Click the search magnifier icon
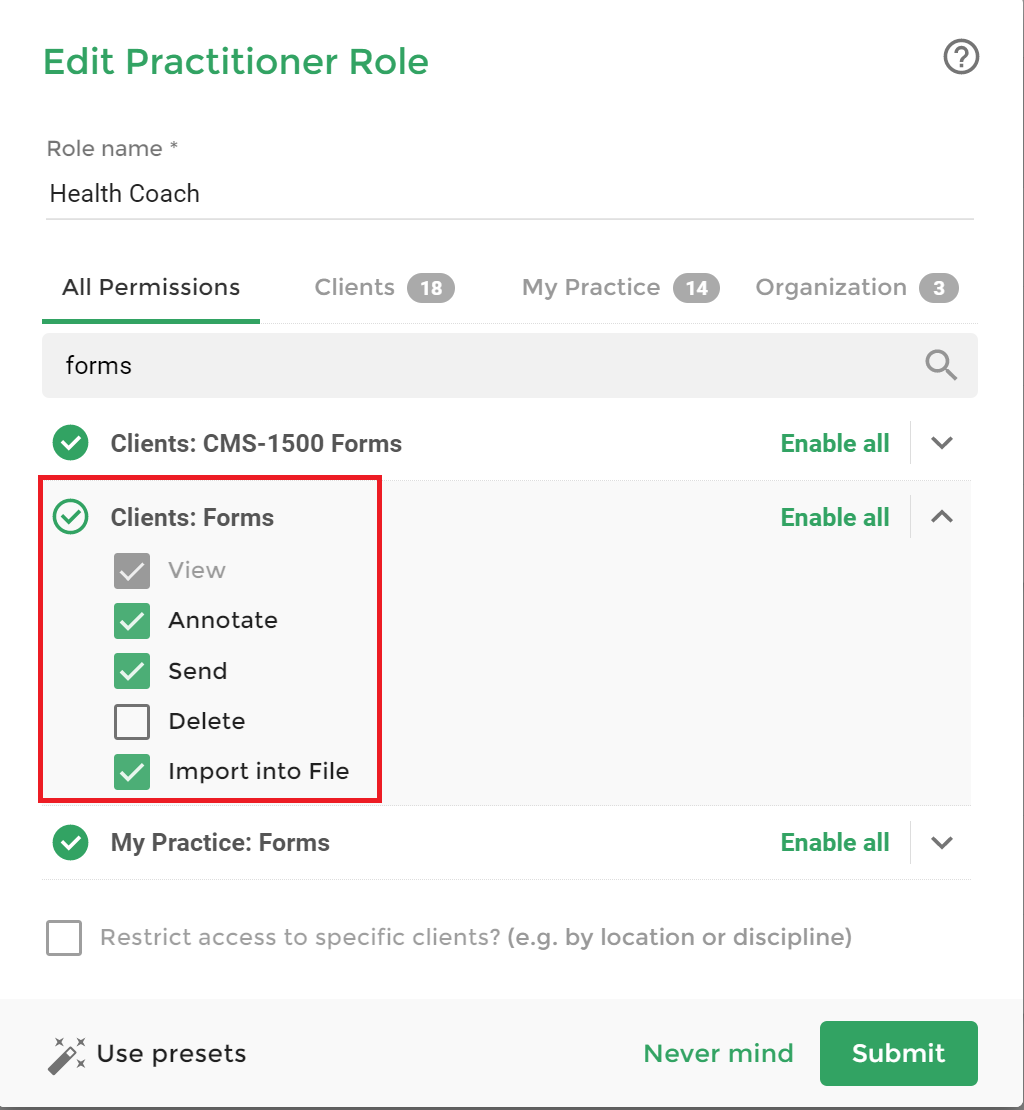 point(940,365)
